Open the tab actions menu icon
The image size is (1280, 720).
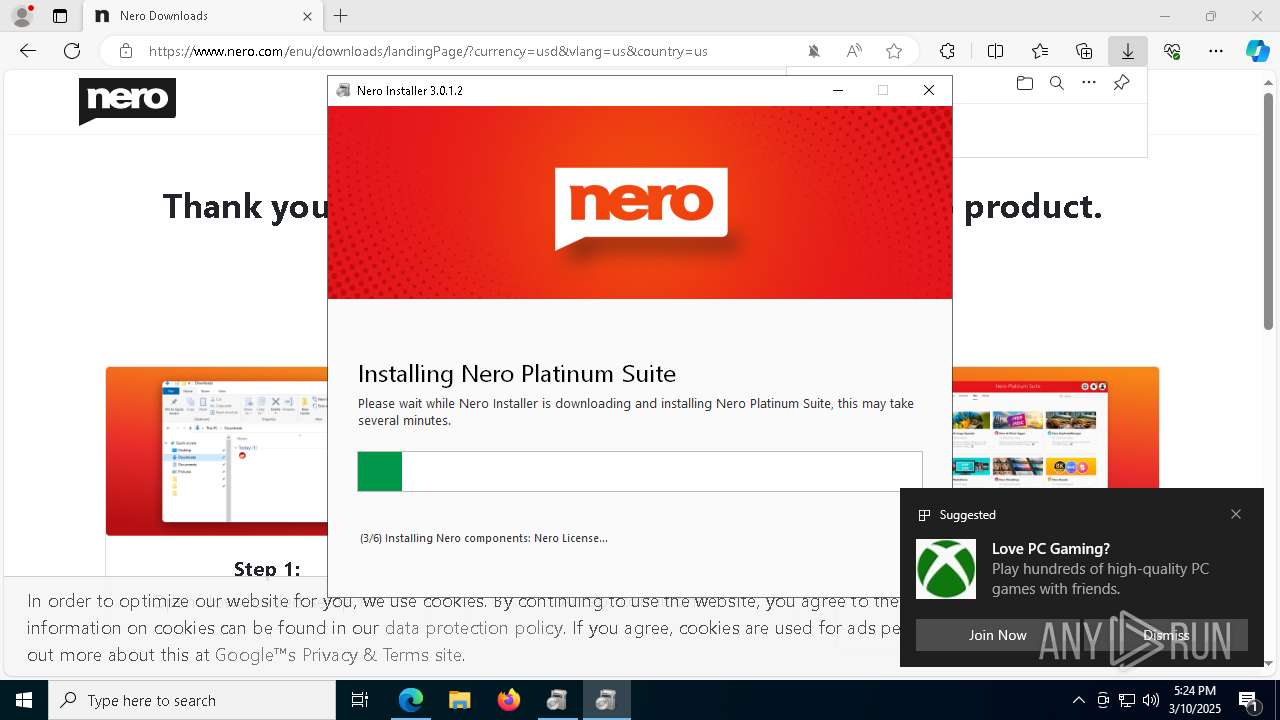click(60, 16)
